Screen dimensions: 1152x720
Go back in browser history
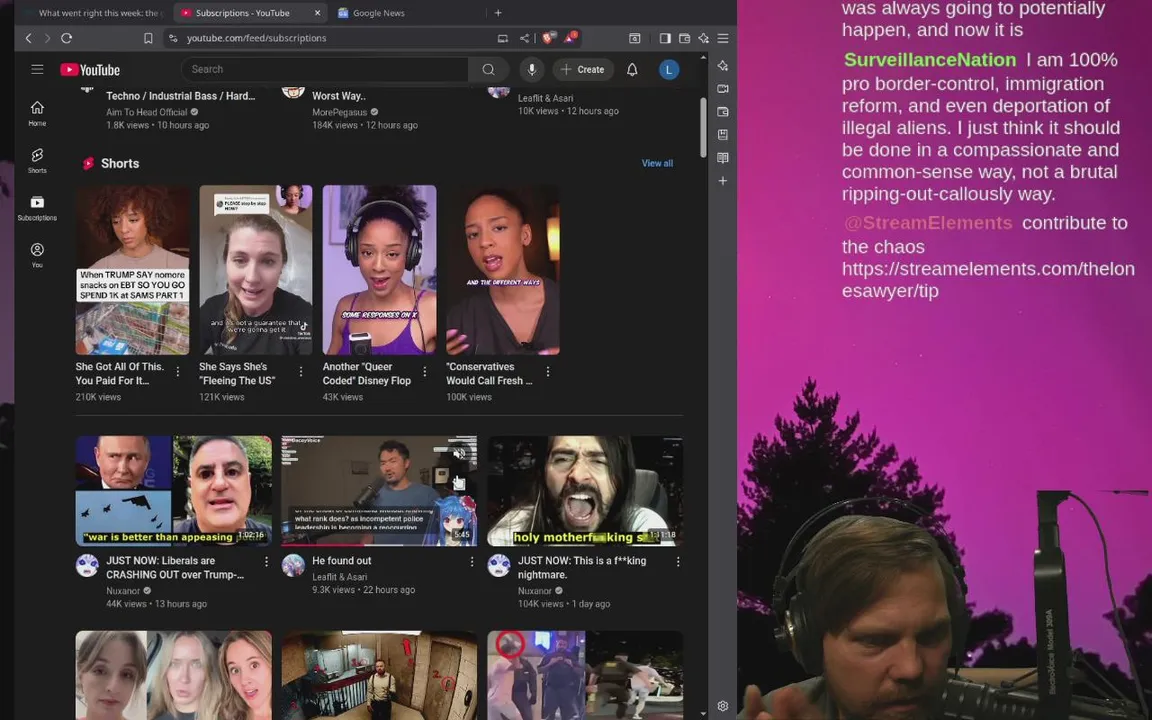click(29, 38)
